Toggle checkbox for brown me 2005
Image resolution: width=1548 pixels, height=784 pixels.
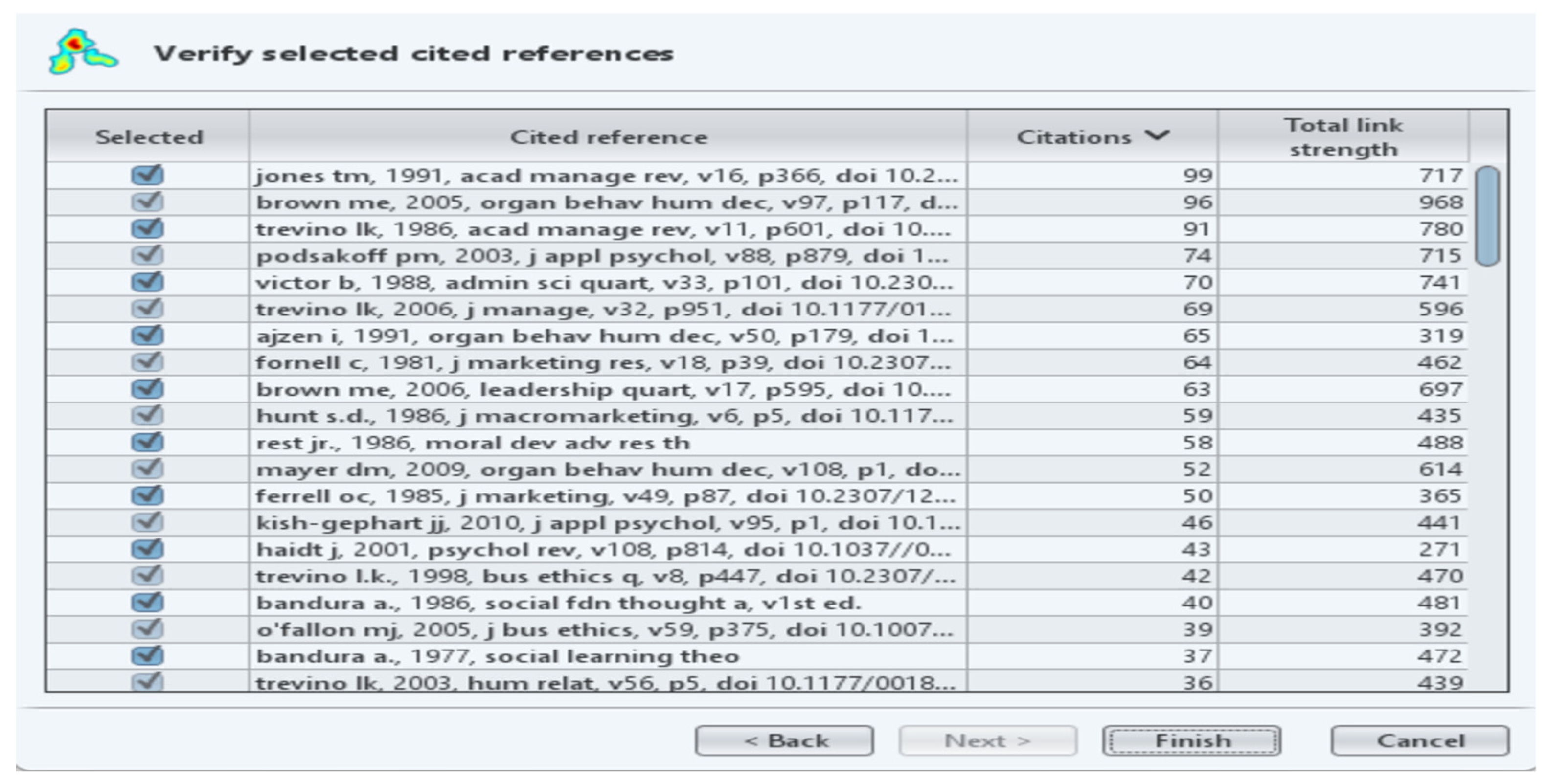[147, 202]
